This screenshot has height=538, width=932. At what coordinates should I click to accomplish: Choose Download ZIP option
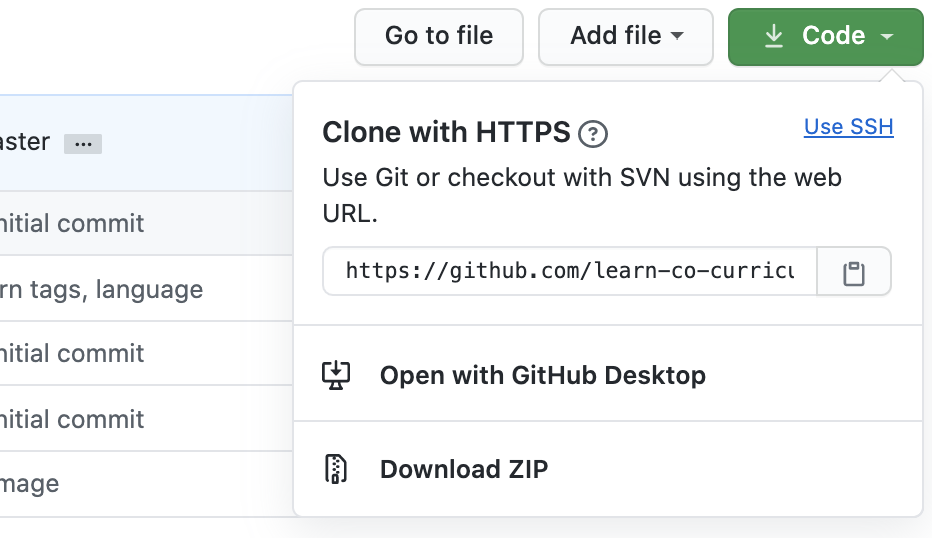point(463,469)
